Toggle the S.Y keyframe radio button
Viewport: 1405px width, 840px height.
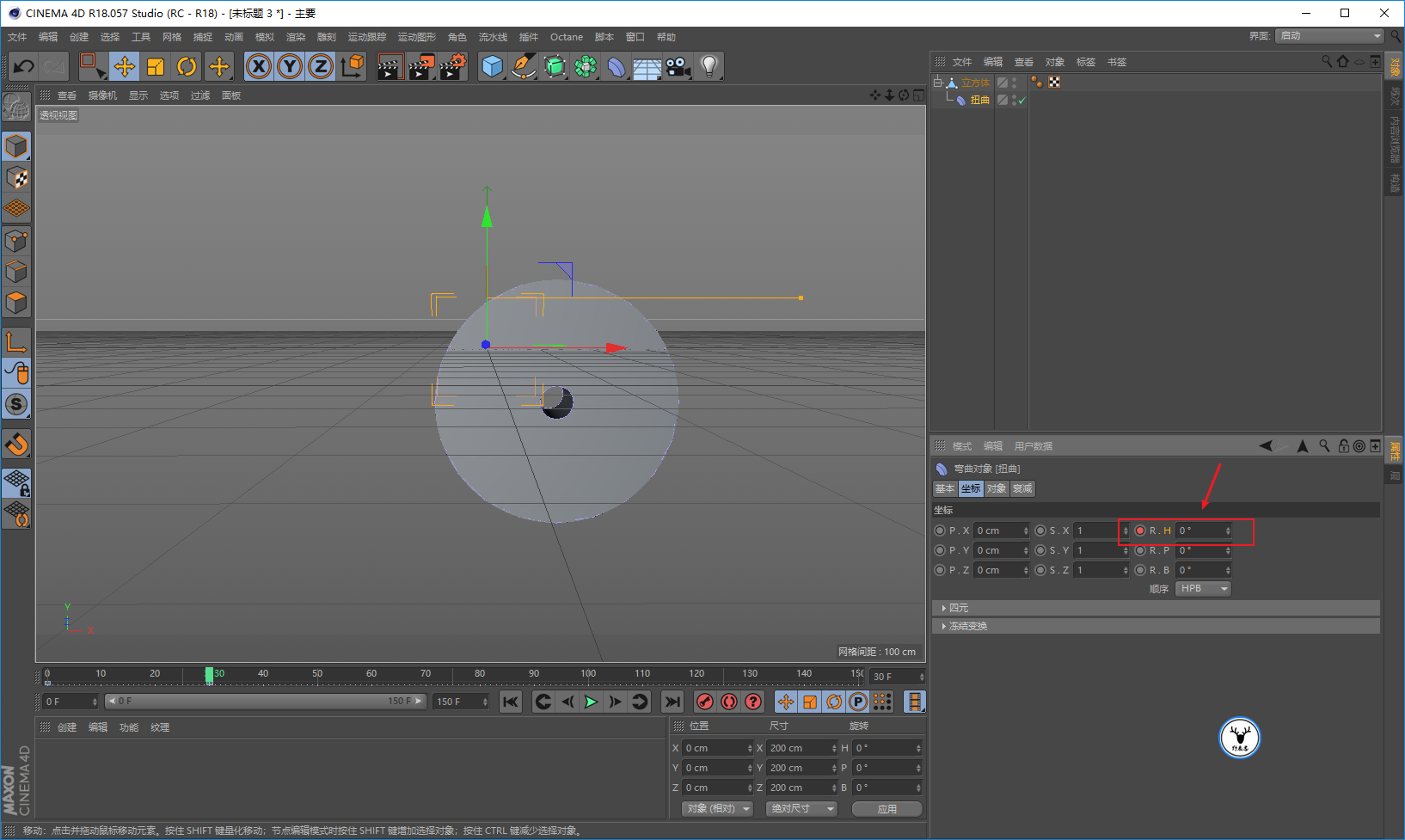click(1040, 550)
